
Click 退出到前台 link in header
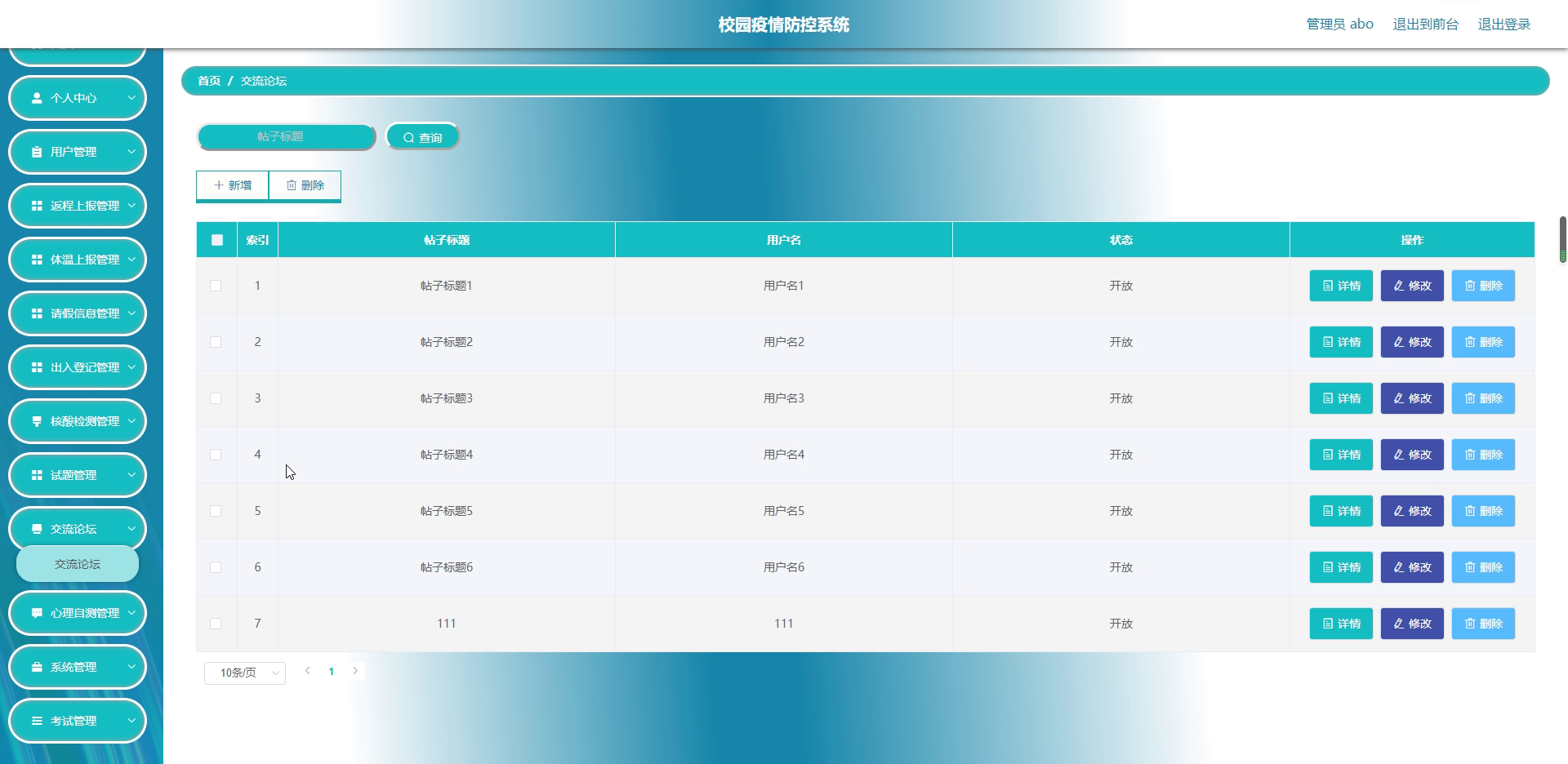pyautogui.click(x=1425, y=24)
